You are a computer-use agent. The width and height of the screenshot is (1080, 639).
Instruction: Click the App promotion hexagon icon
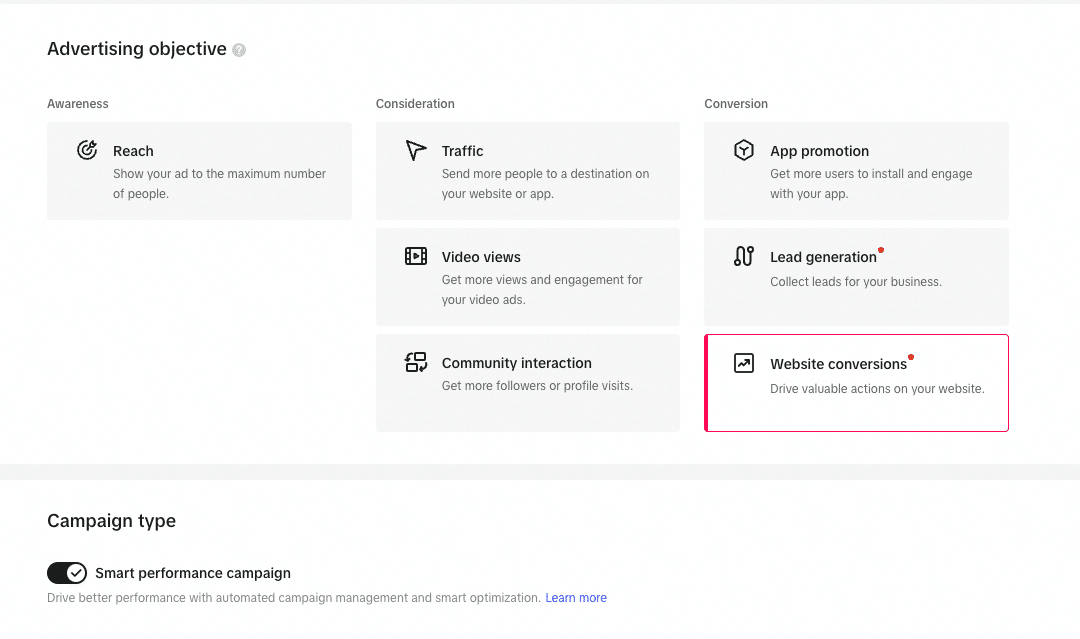click(744, 149)
